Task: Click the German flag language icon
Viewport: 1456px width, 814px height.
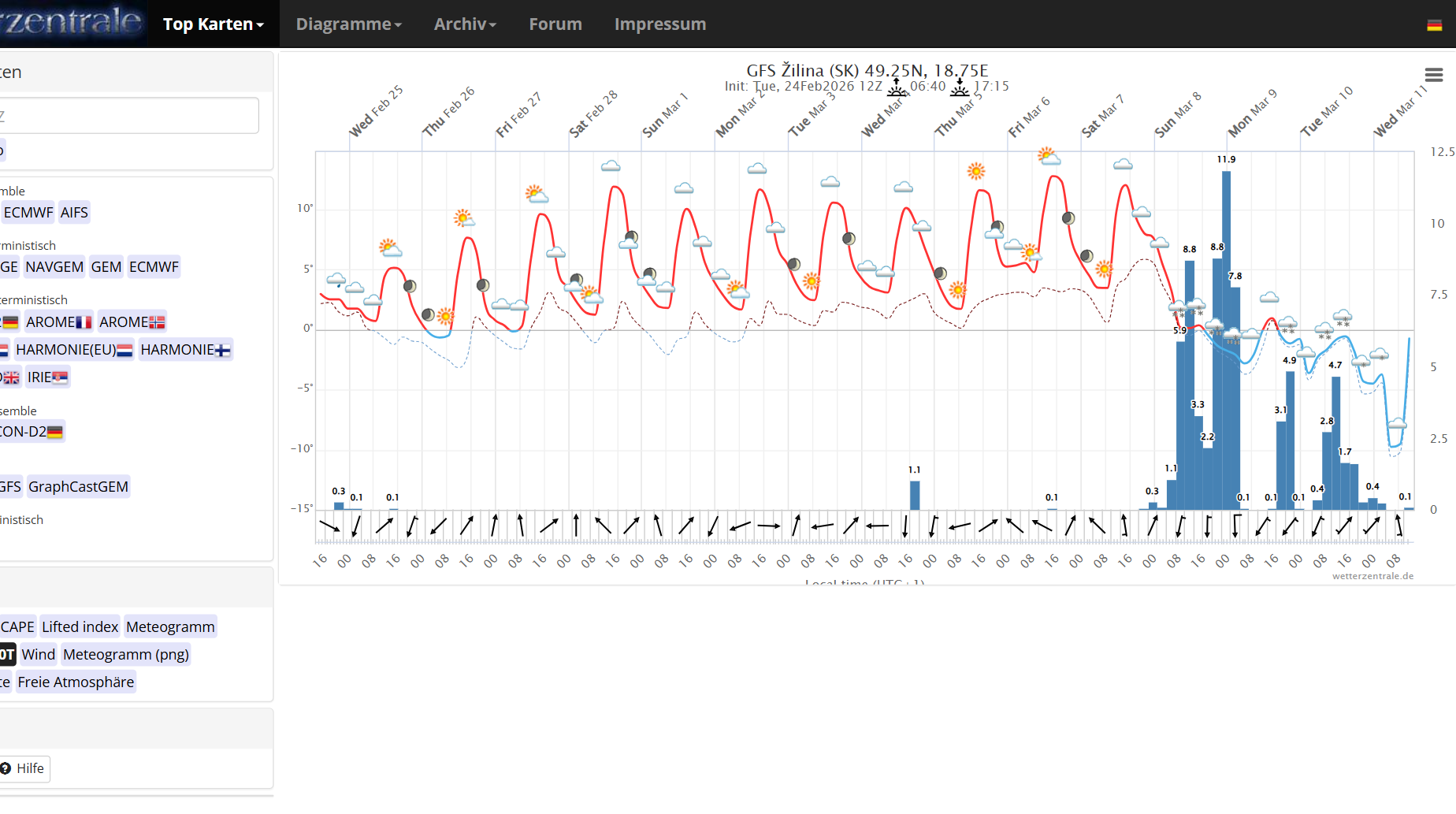Action: (1434, 25)
